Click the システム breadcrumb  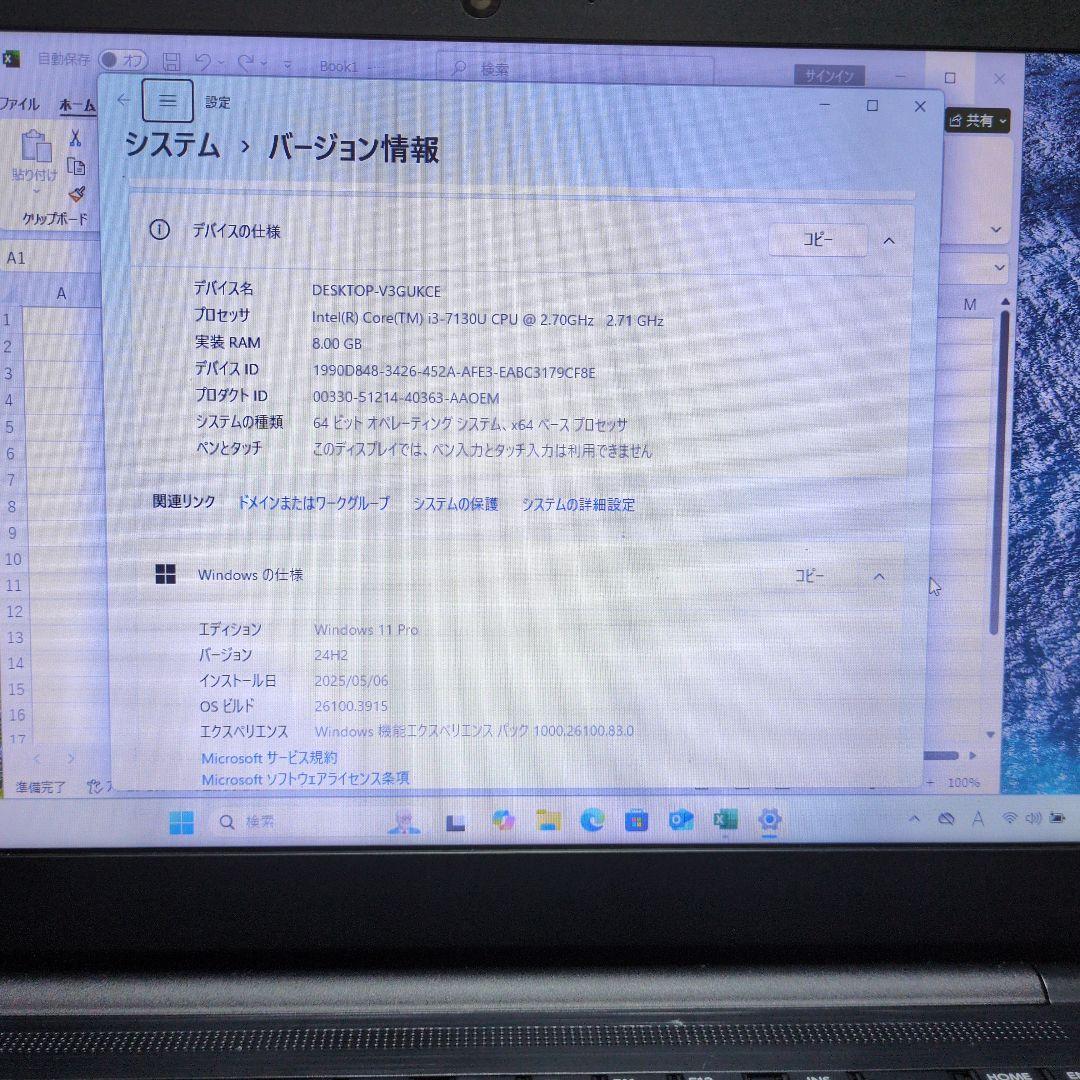pyautogui.click(x=172, y=146)
